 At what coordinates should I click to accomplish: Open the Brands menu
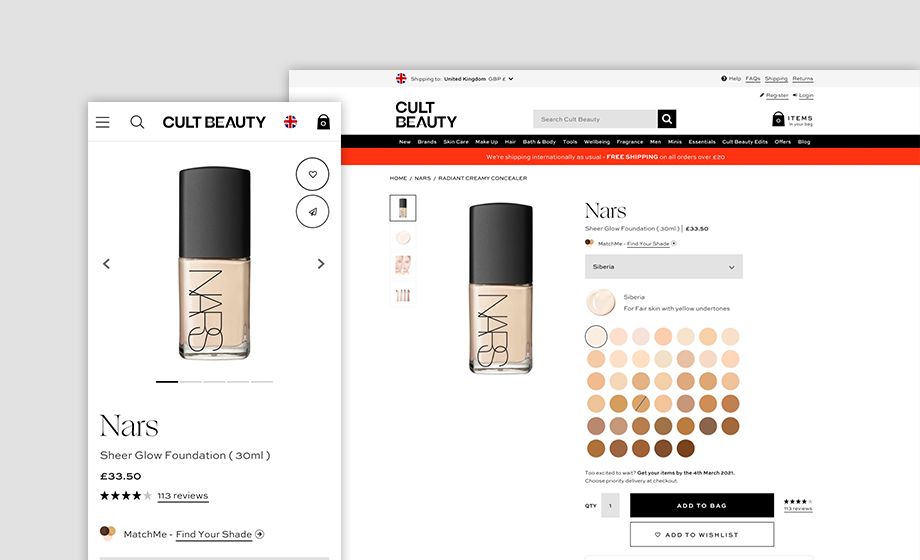pos(427,141)
